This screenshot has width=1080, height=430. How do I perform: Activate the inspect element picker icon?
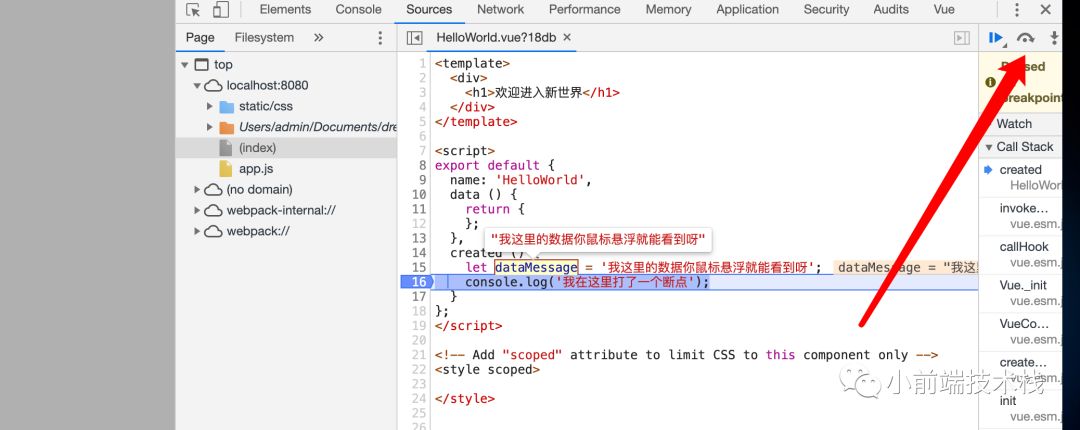coord(194,10)
